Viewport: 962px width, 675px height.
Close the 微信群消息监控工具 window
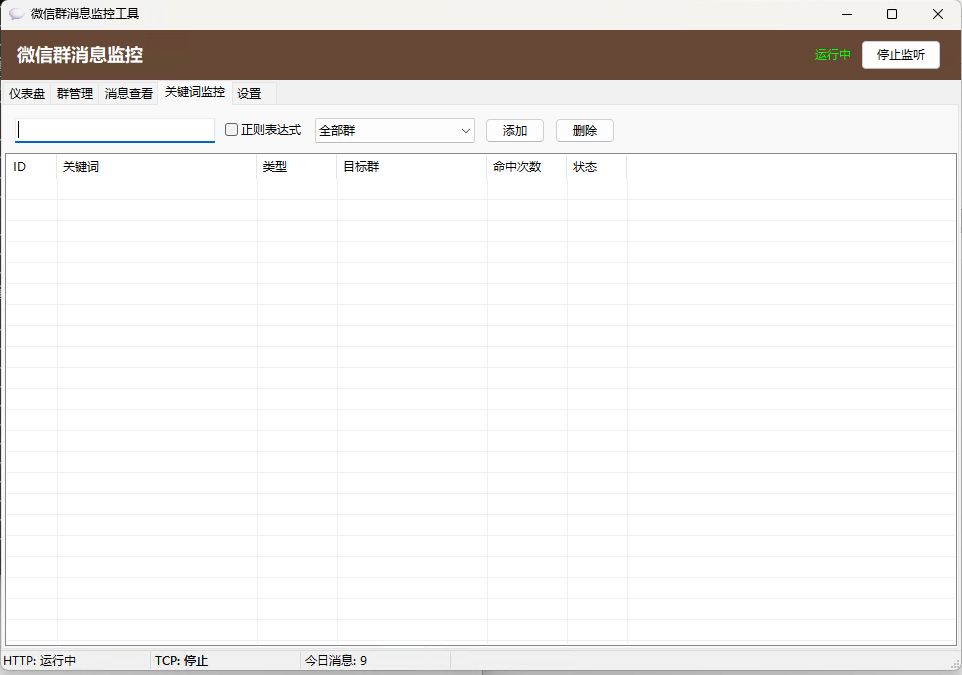click(938, 14)
